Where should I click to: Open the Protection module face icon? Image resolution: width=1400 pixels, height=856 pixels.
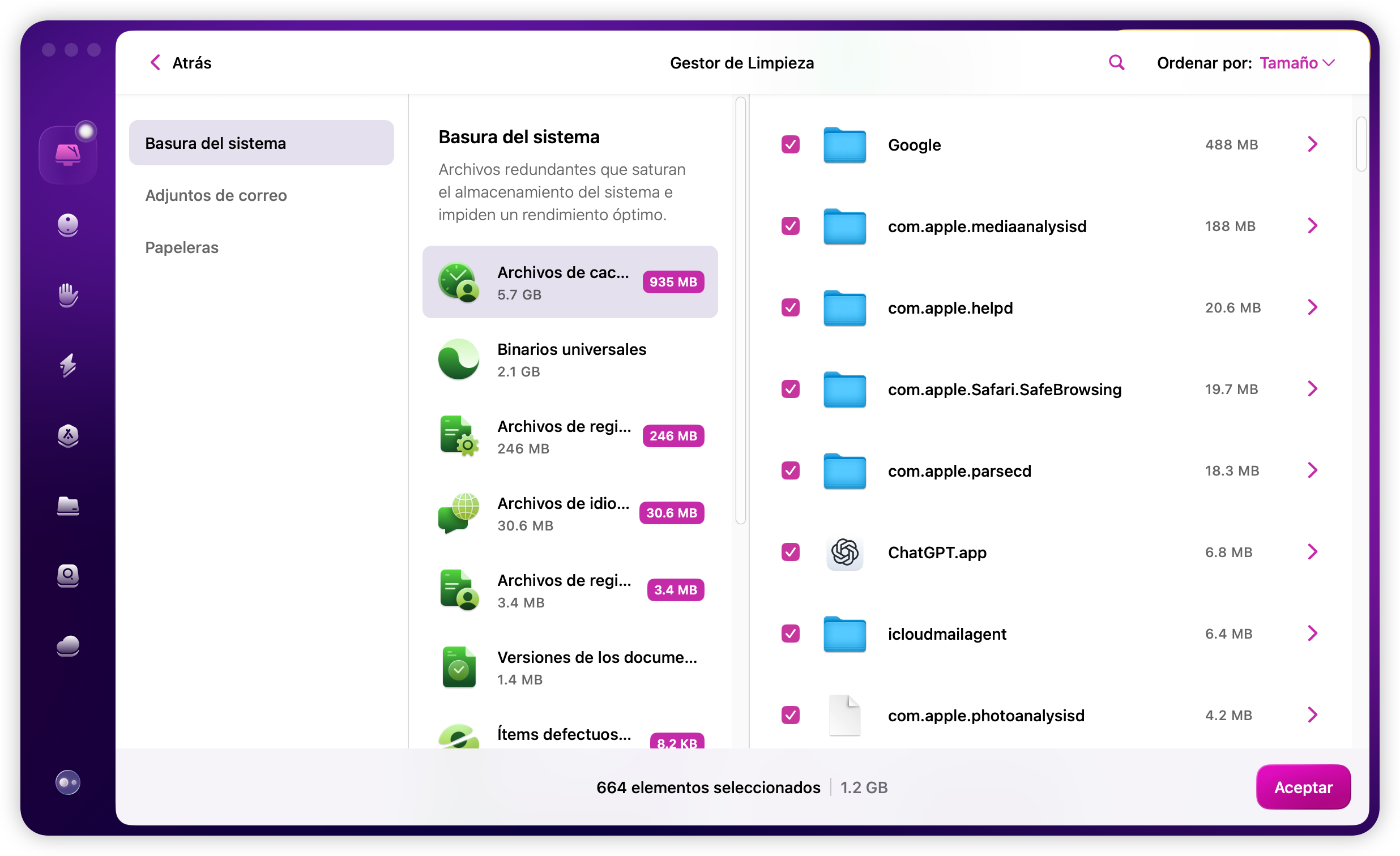click(x=67, y=225)
